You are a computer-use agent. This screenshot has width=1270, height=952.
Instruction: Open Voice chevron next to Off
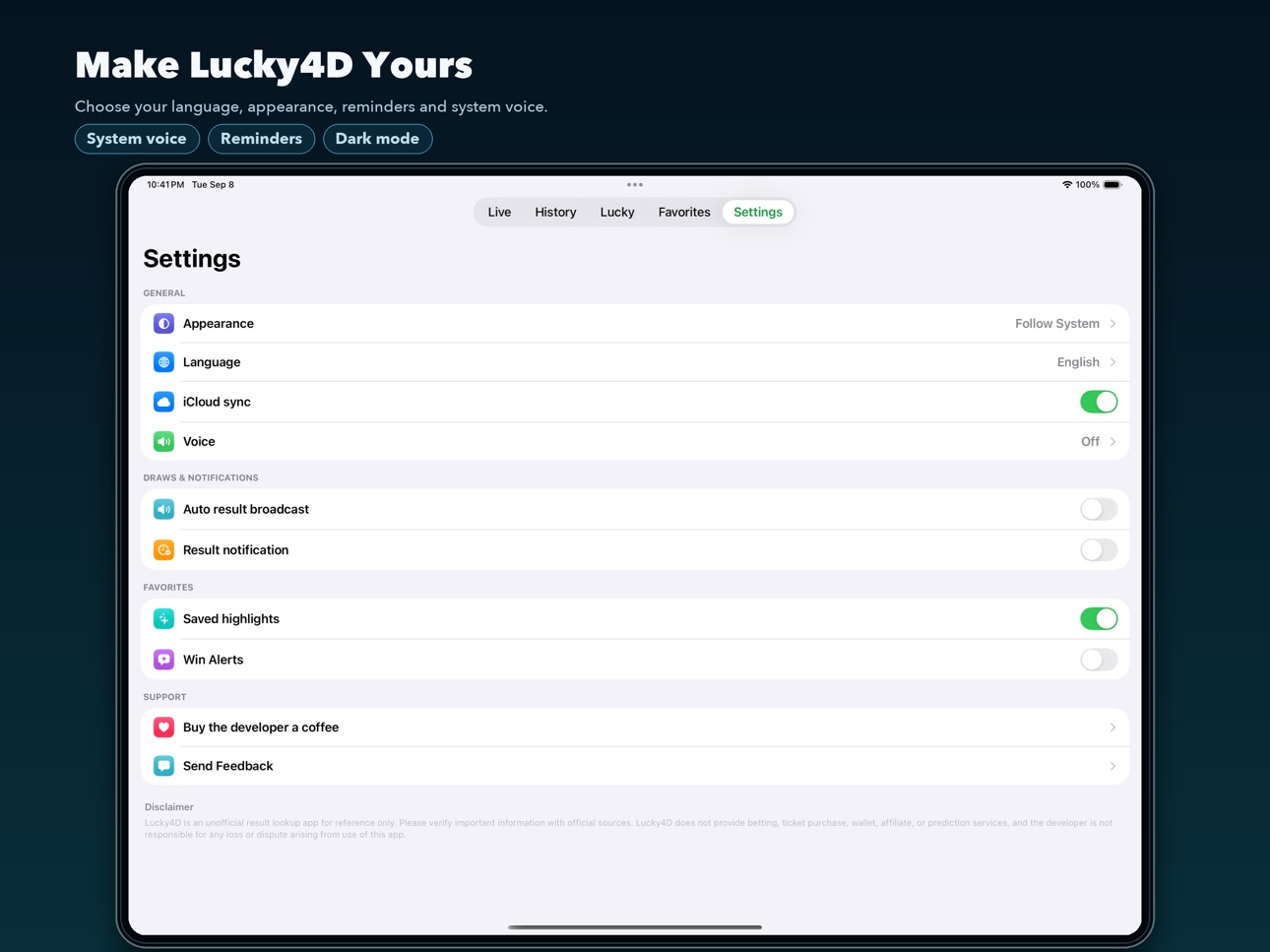point(1113,442)
